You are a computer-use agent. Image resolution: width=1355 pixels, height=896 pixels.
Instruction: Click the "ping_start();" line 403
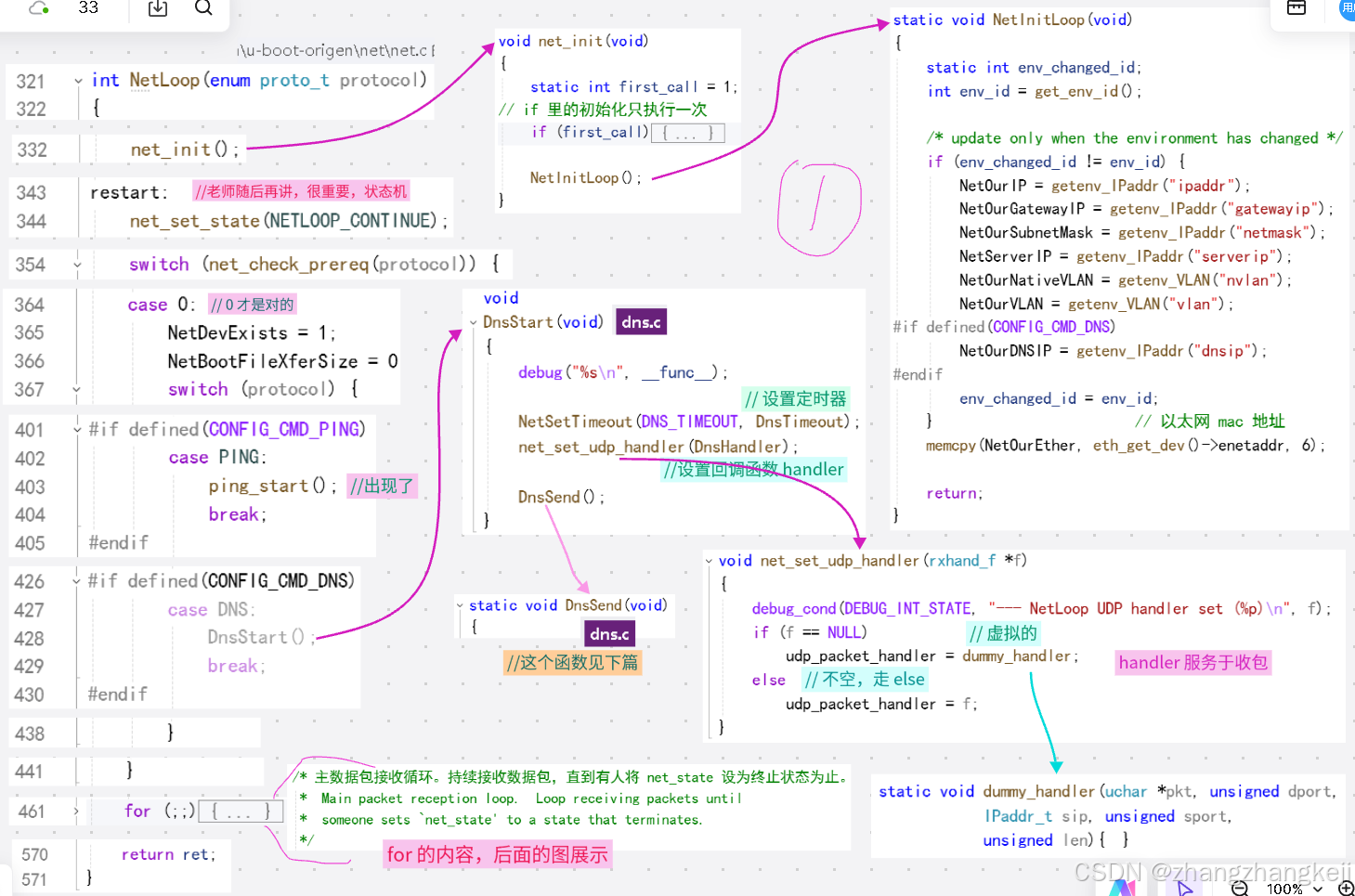[272, 486]
